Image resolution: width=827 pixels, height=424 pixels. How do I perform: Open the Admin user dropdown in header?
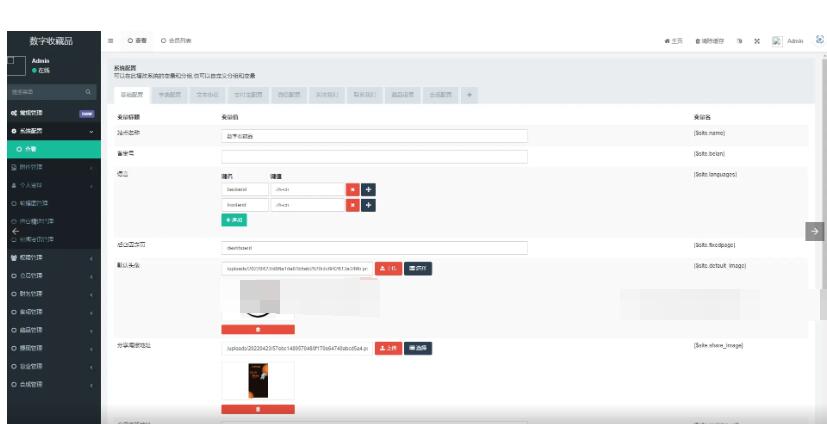[789, 39]
